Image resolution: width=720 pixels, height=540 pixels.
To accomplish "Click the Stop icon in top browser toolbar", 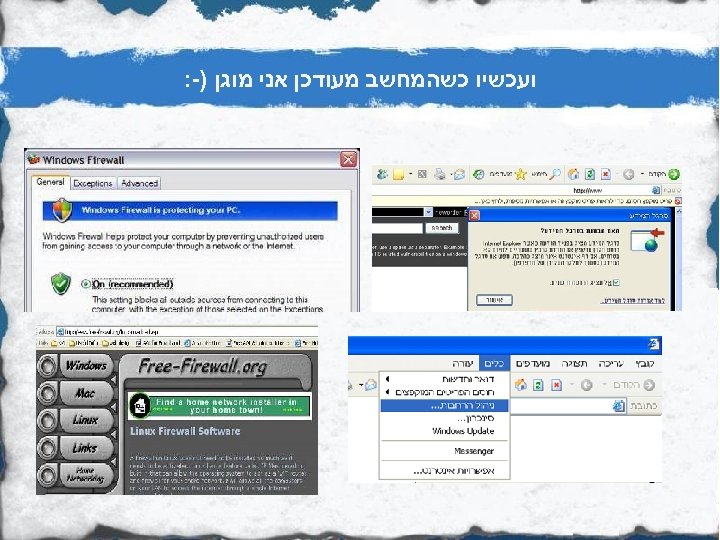I will click(x=606, y=174).
